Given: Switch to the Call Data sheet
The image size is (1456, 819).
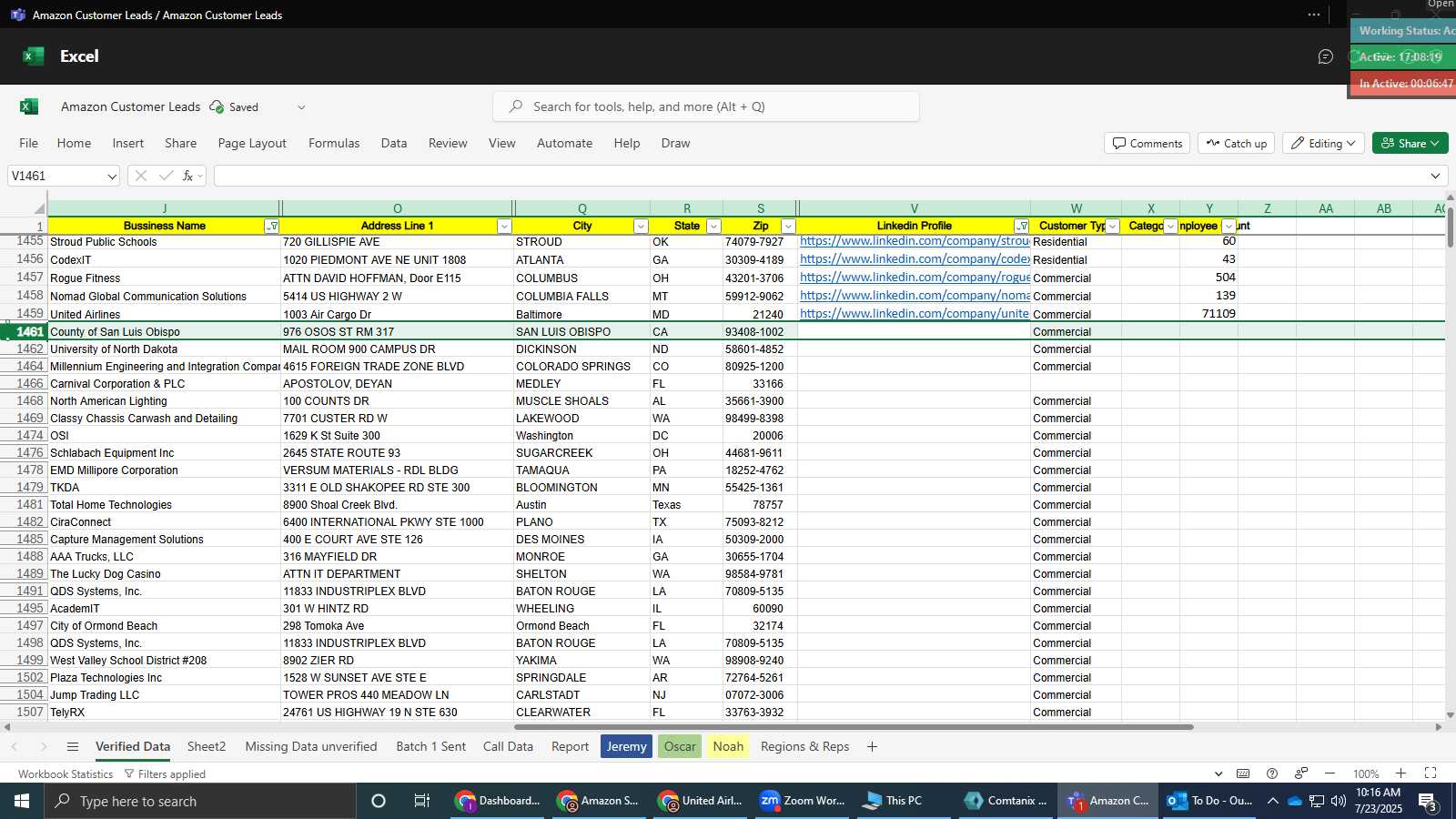Looking at the screenshot, I should click(508, 746).
